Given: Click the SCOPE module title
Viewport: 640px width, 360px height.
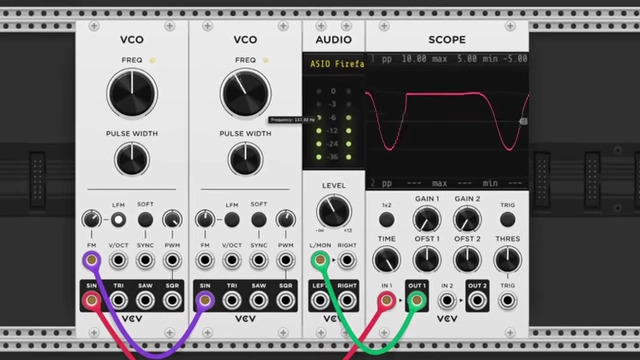Looking at the screenshot, I should tap(447, 40).
